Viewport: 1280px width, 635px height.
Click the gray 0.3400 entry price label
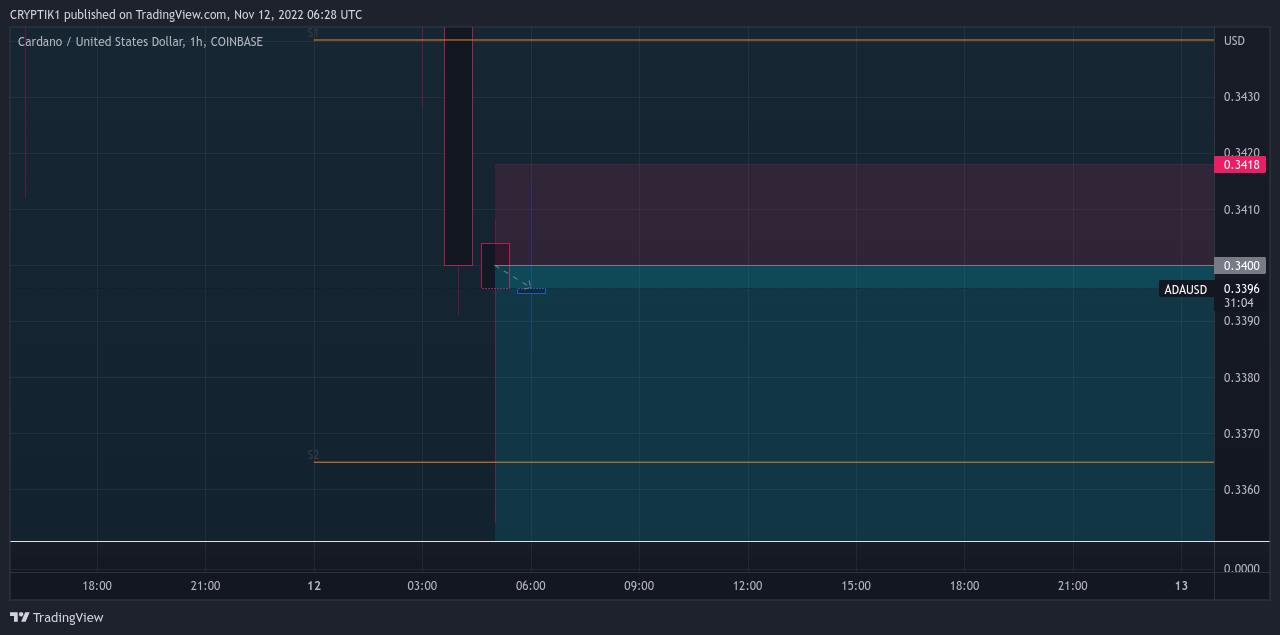point(1240,265)
